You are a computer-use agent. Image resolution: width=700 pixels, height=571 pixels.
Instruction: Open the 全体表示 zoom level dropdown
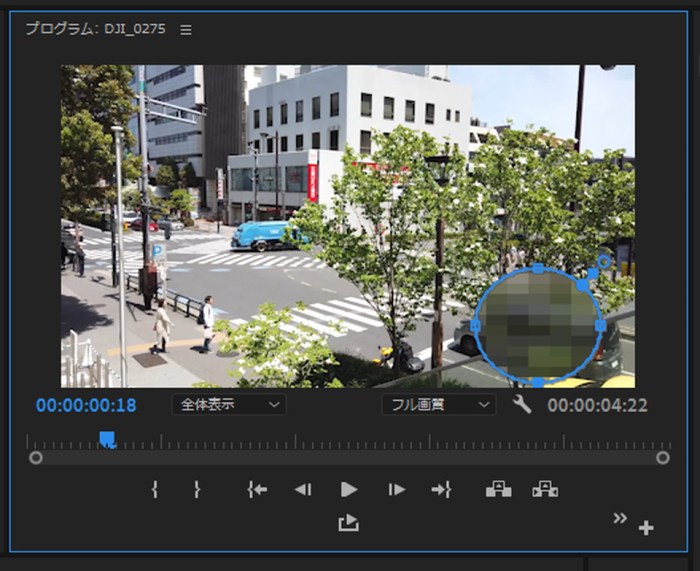229,404
